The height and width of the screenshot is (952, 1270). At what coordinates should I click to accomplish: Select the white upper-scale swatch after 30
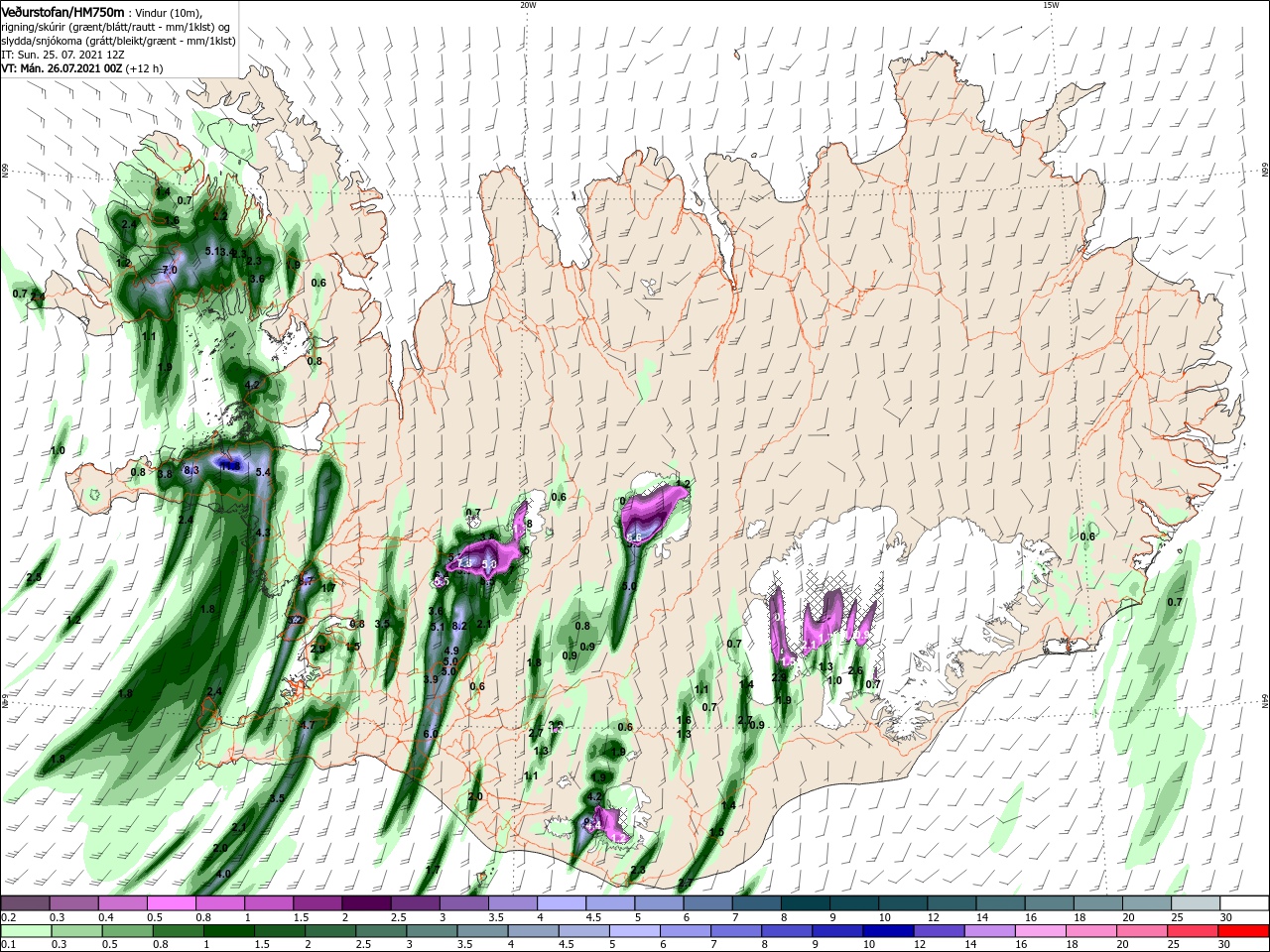coord(1242,903)
